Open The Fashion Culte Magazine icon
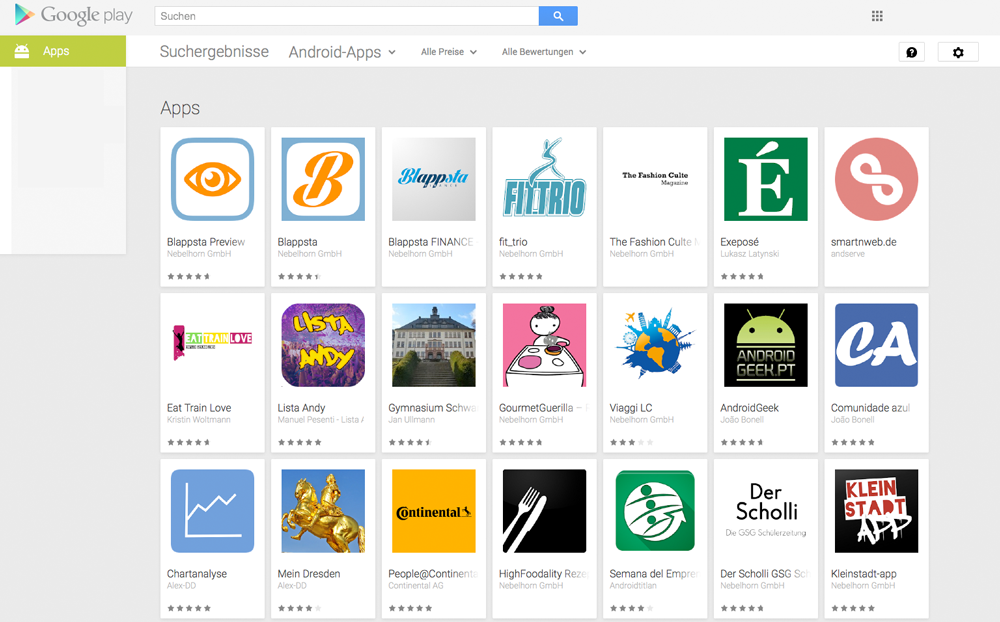1000x622 pixels. pos(655,179)
